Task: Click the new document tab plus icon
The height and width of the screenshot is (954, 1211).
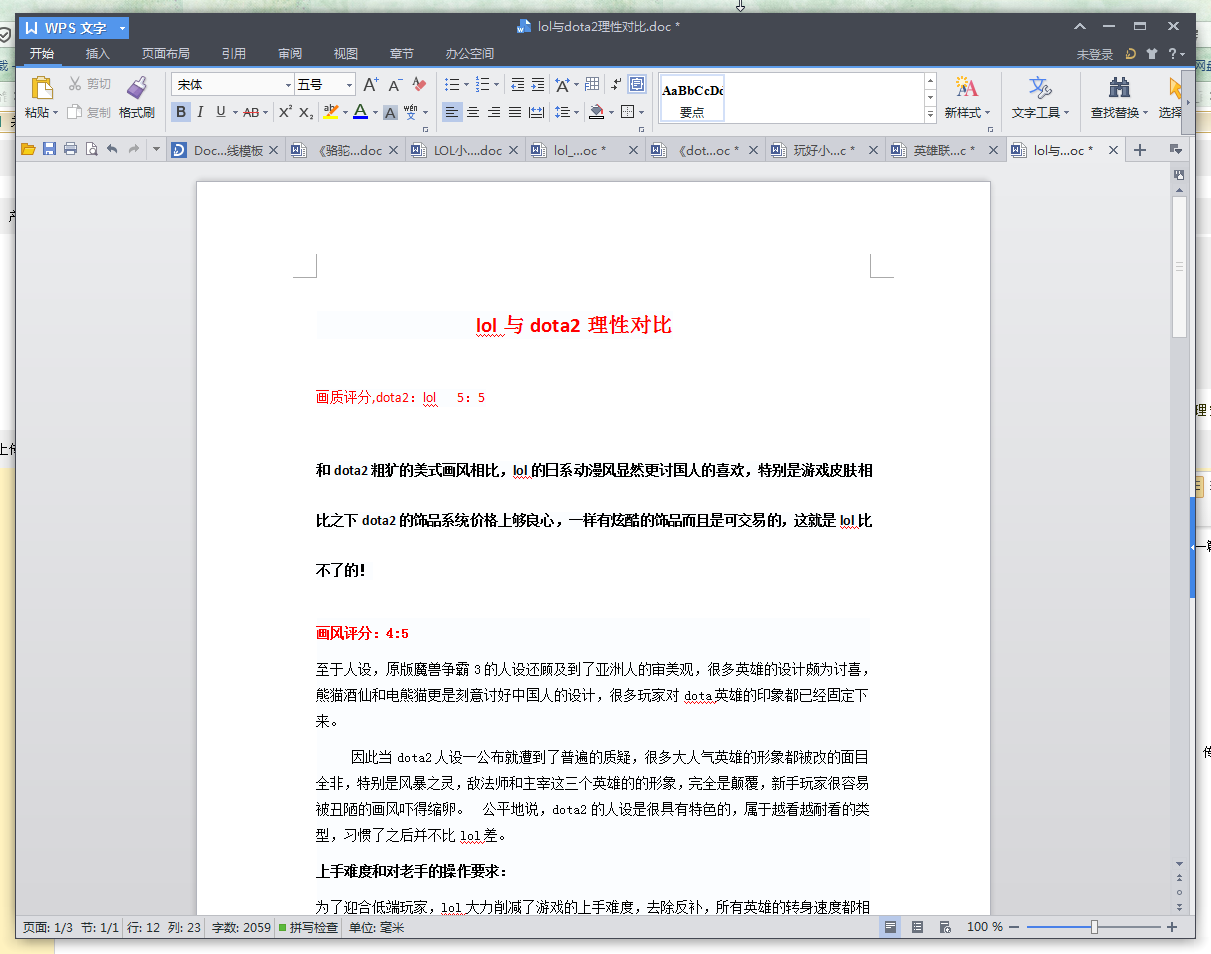Action: 1139,150
